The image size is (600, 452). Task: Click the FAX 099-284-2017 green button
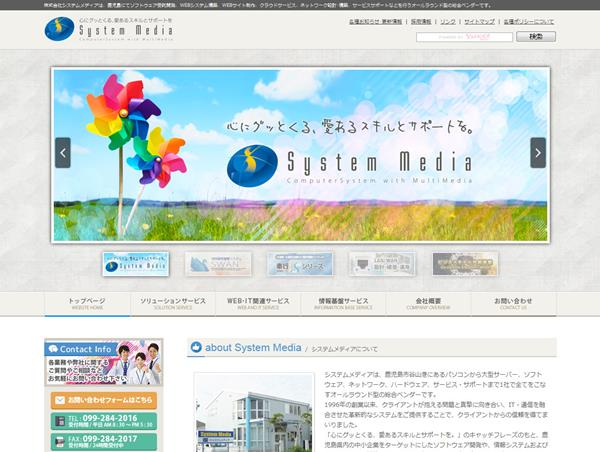tap(104, 442)
